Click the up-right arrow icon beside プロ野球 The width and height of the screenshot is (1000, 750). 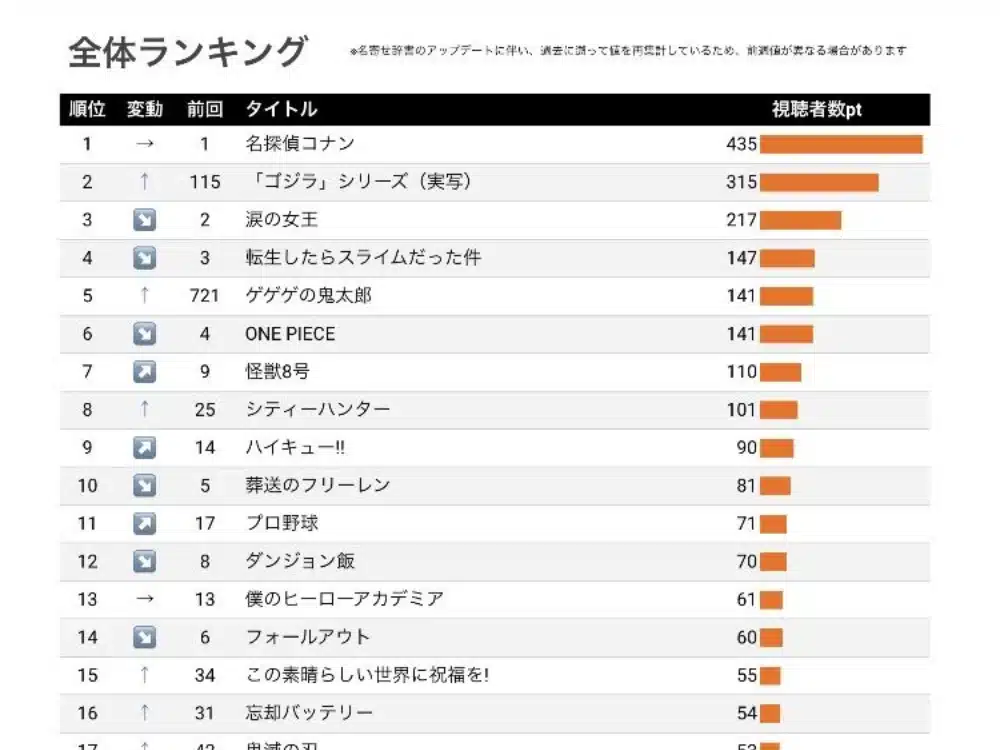(x=144, y=523)
